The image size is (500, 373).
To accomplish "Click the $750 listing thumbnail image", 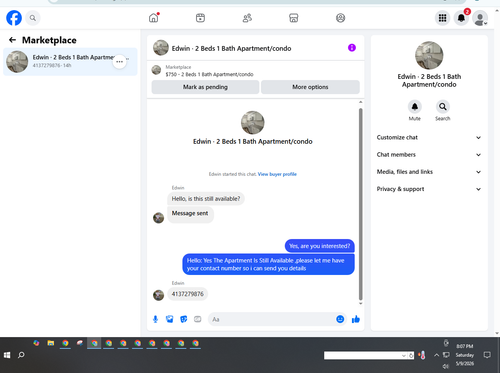I will (x=156, y=70).
